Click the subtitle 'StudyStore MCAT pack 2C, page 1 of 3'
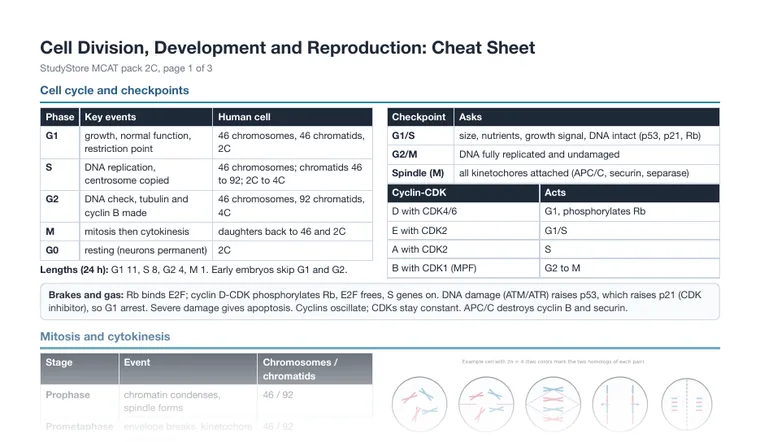This screenshot has width=760, height=442. pyautogui.click(x=126, y=68)
